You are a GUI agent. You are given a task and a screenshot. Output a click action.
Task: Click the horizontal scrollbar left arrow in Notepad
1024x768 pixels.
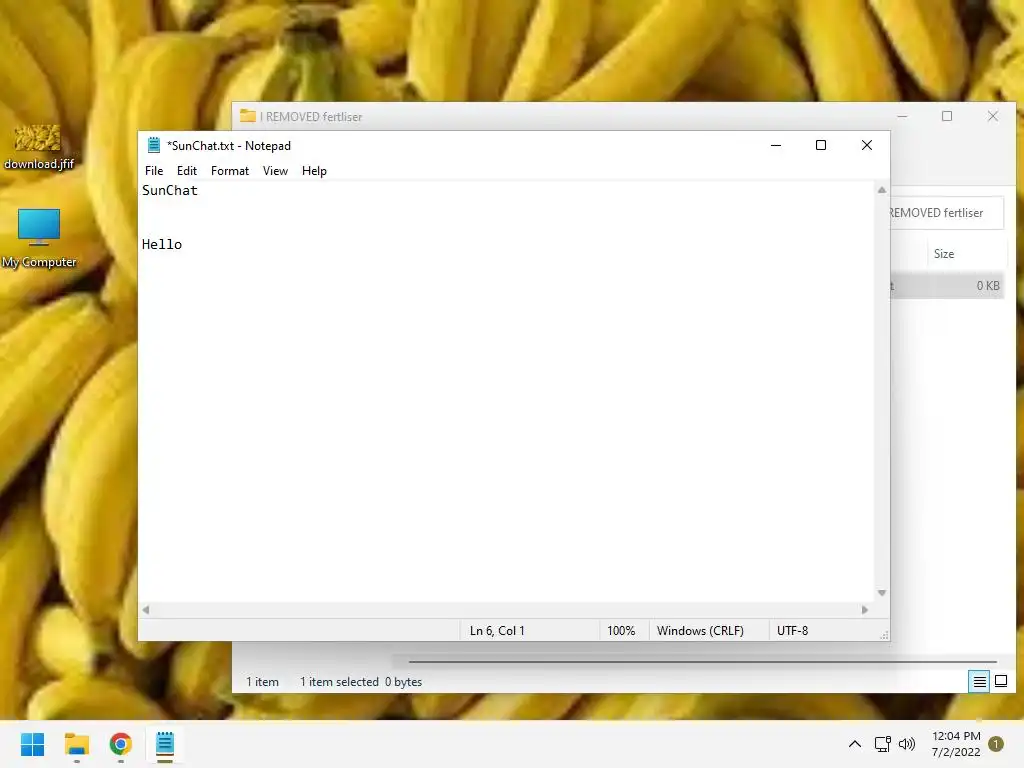click(x=146, y=610)
